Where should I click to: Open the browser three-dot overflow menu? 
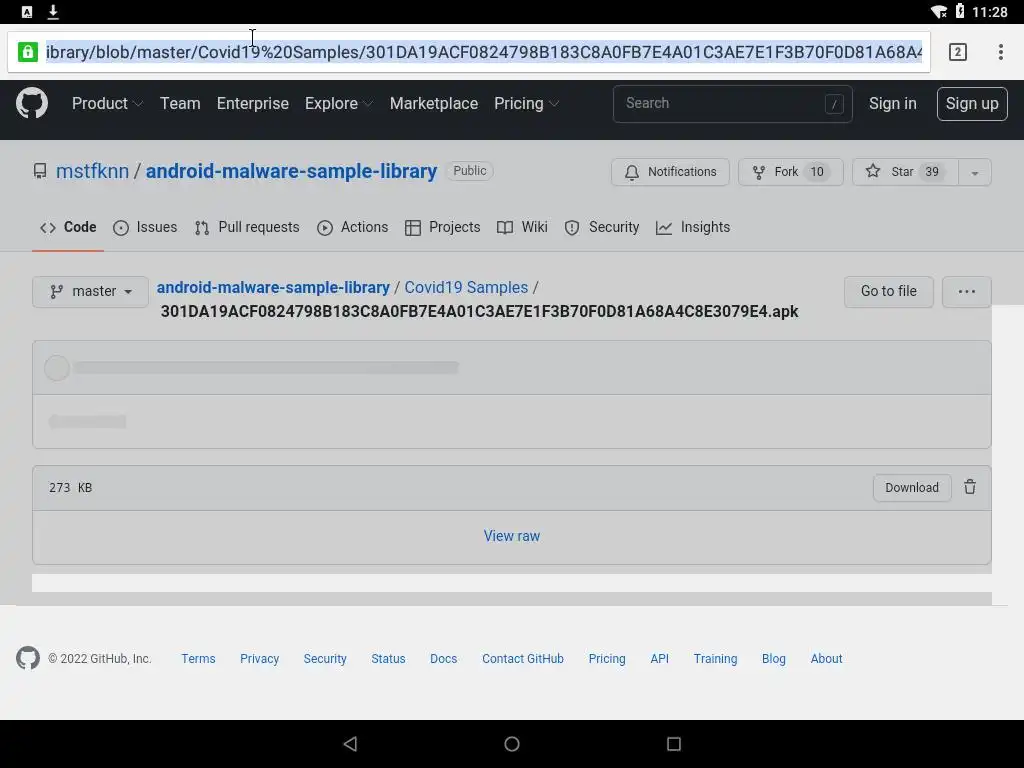pos(1000,52)
